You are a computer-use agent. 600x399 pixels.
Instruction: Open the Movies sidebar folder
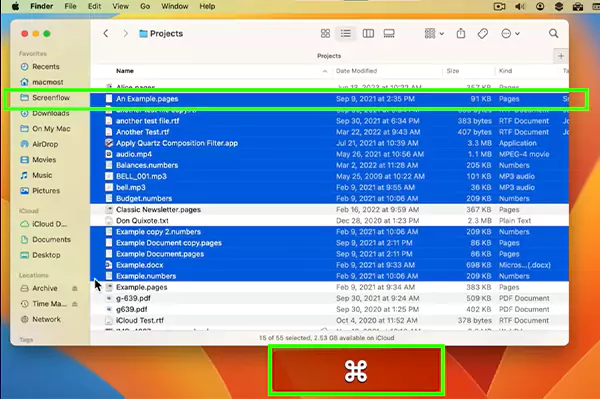point(38,160)
